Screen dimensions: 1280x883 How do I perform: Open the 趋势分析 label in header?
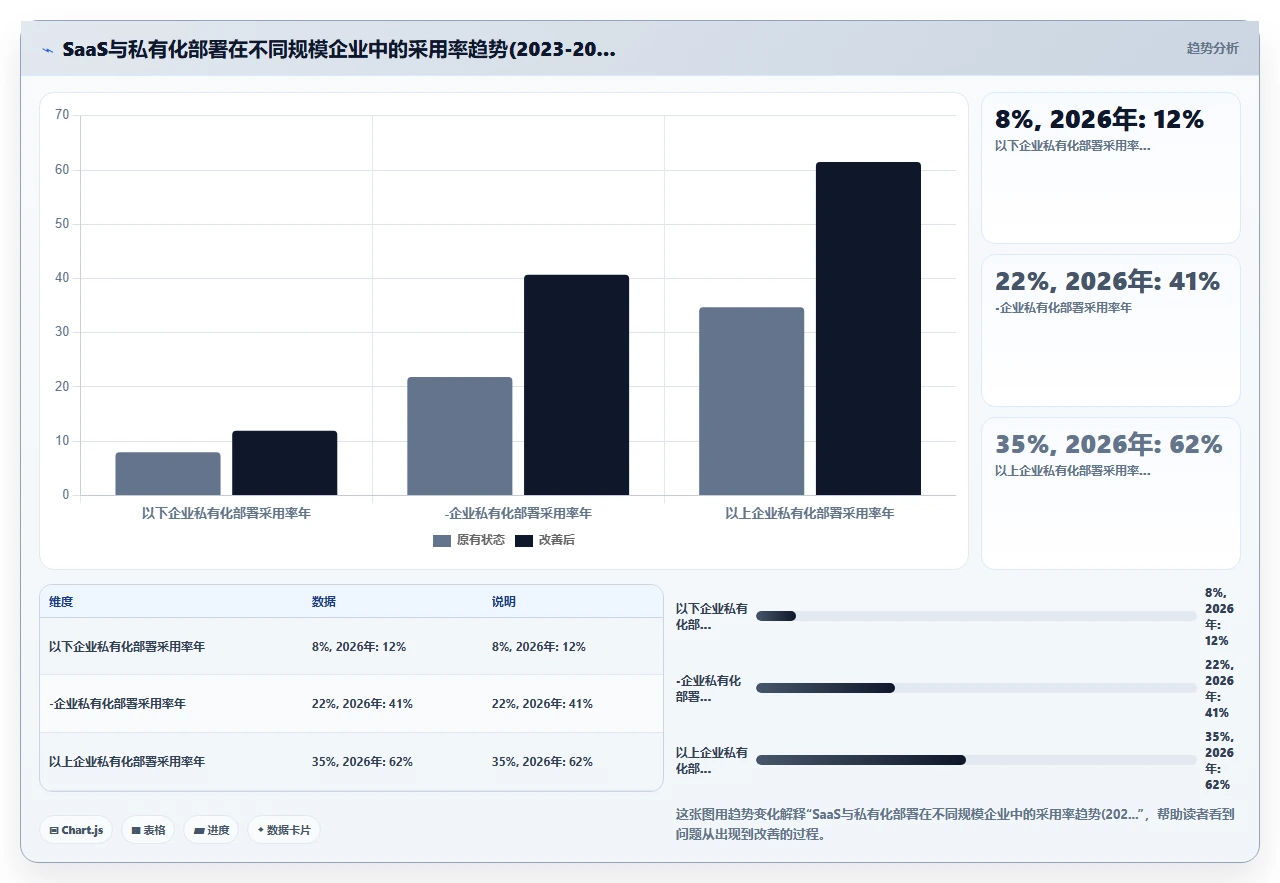1213,48
